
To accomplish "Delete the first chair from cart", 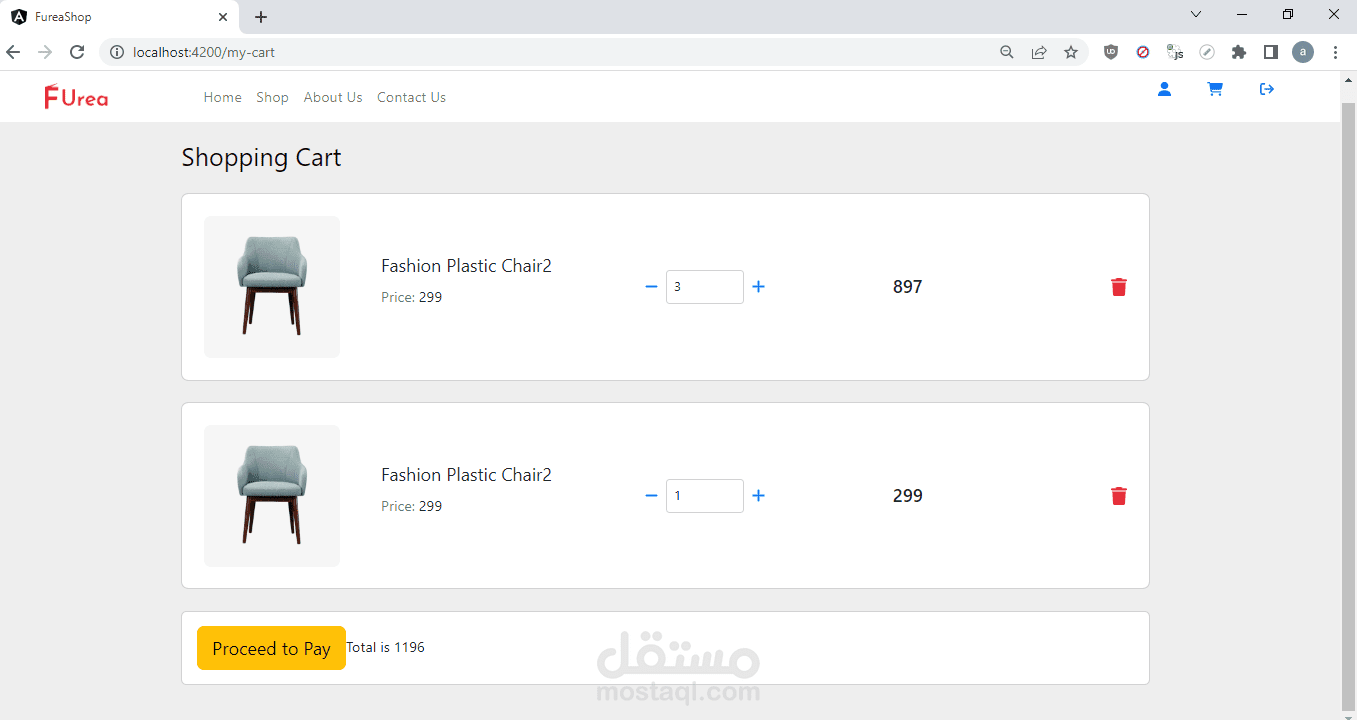I will (1118, 287).
